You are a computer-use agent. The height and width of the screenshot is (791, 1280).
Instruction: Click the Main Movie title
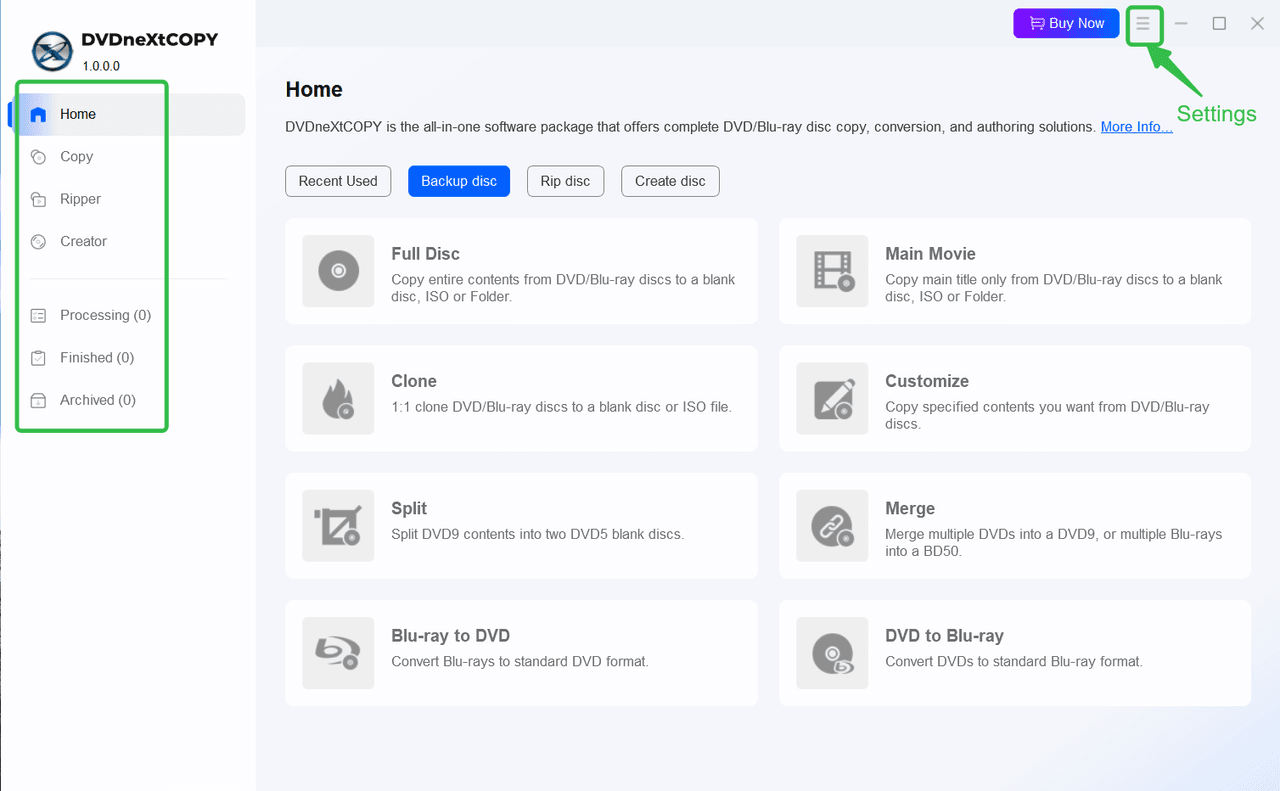coord(930,254)
